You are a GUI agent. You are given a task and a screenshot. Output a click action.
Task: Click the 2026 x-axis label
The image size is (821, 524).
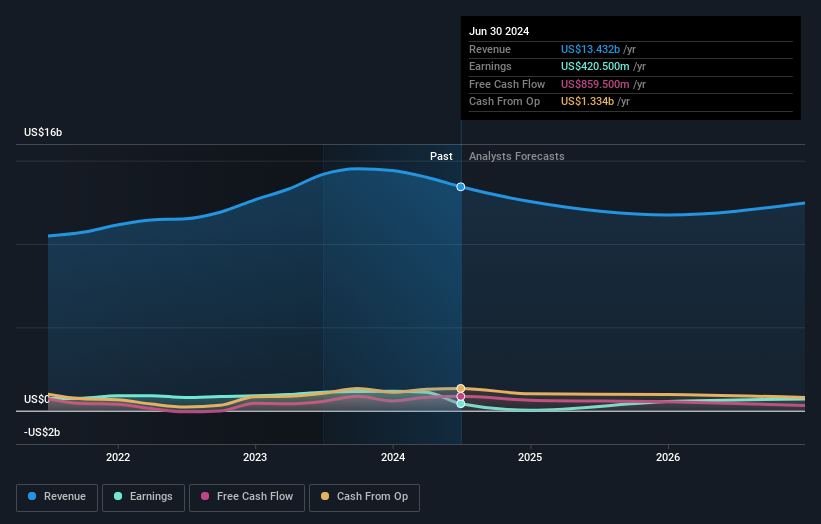pyautogui.click(x=668, y=457)
